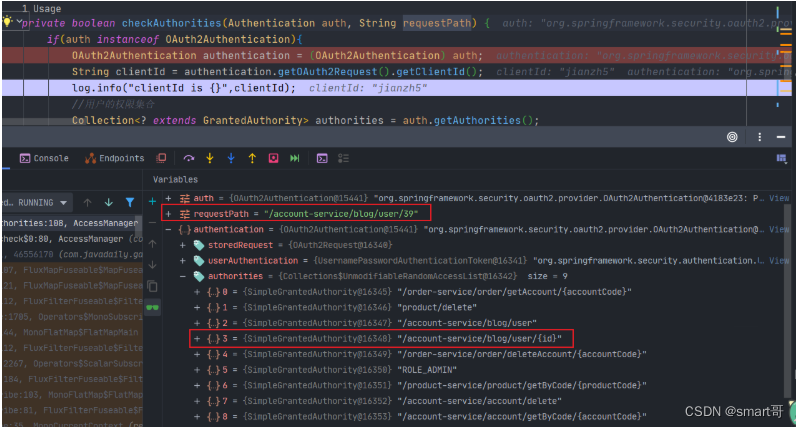Click View link on authentication row
800x428 pixels.
pos(779,230)
